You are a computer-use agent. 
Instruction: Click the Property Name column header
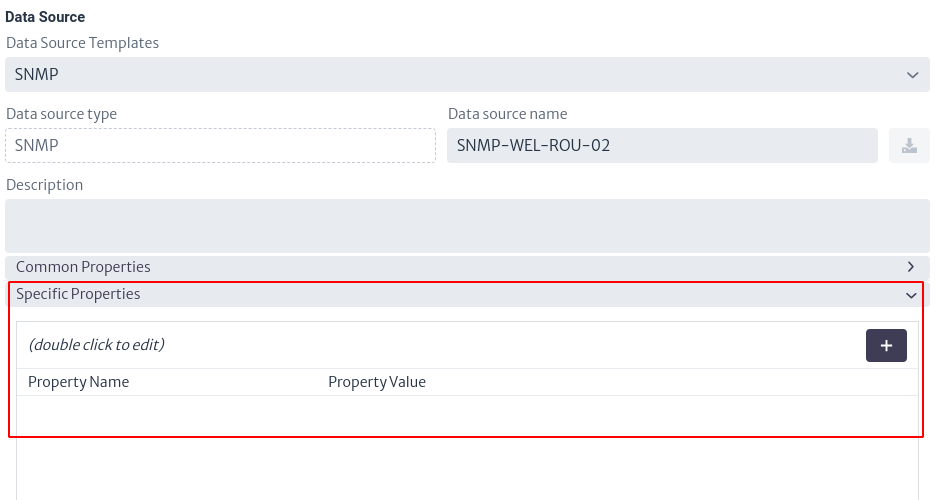click(x=78, y=382)
